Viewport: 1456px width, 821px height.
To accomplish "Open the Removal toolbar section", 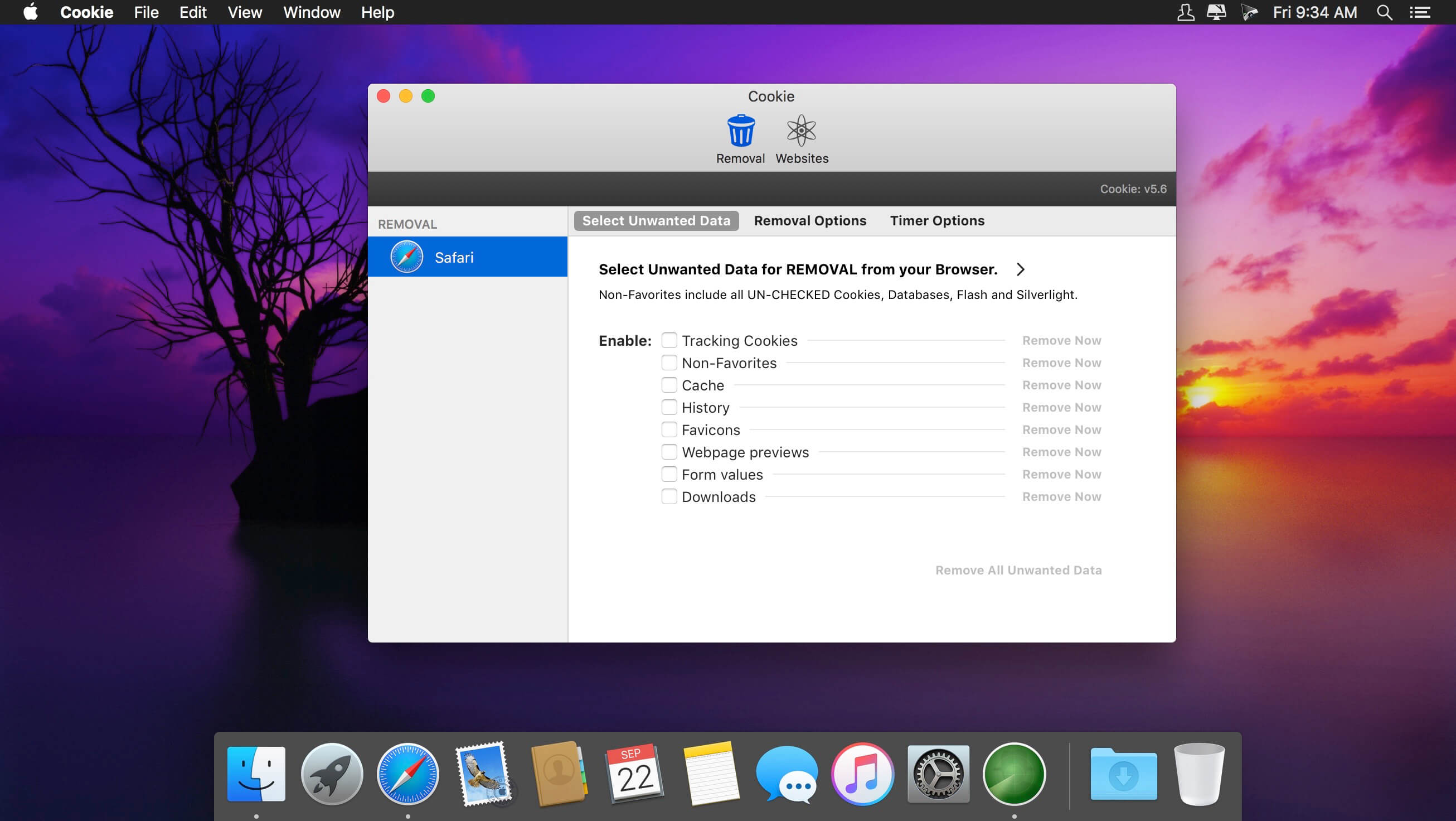I will pos(740,139).
